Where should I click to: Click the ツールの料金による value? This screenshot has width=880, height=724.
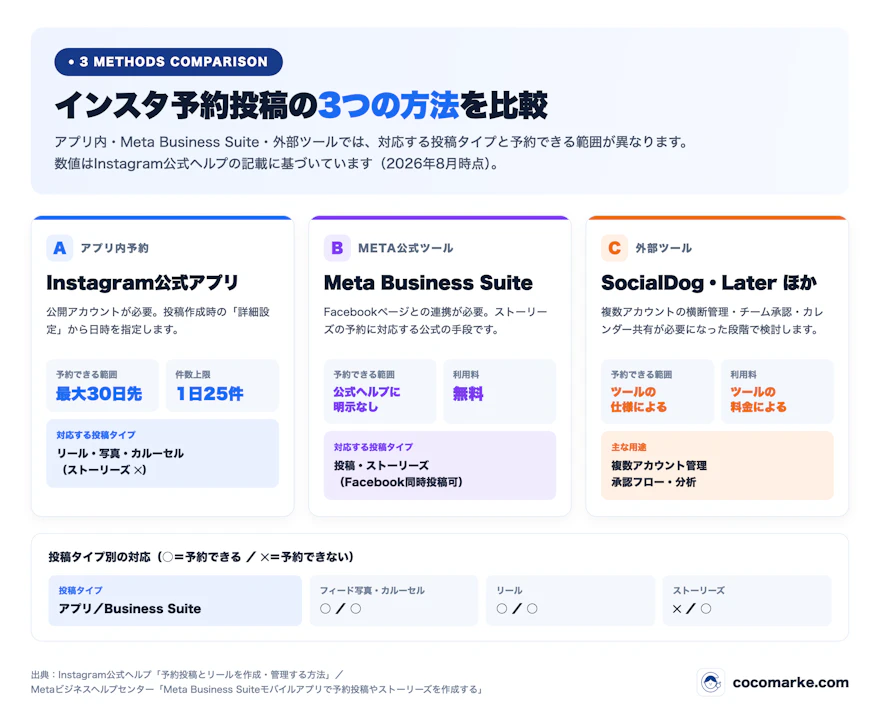coord(758,399)
